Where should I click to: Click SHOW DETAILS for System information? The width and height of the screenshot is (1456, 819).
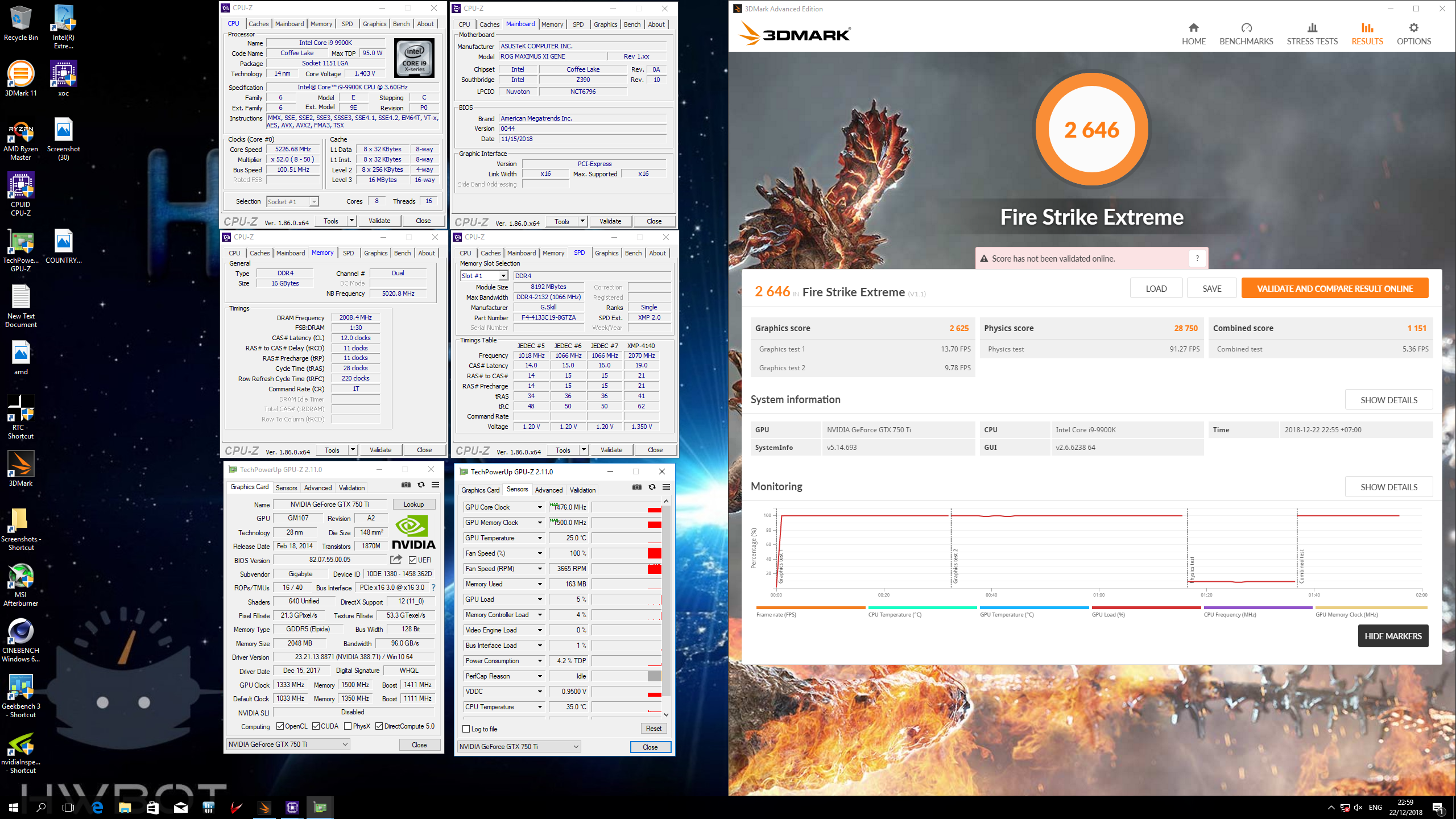point(1389,400)
